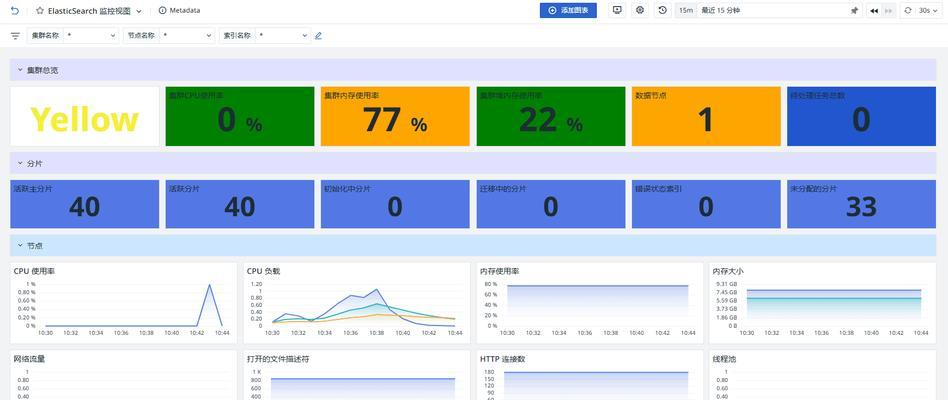The width and height of the screenshot is (948, 400).
Task: Click the 内存使用率 chart title
Action: (x=499, y=271)
